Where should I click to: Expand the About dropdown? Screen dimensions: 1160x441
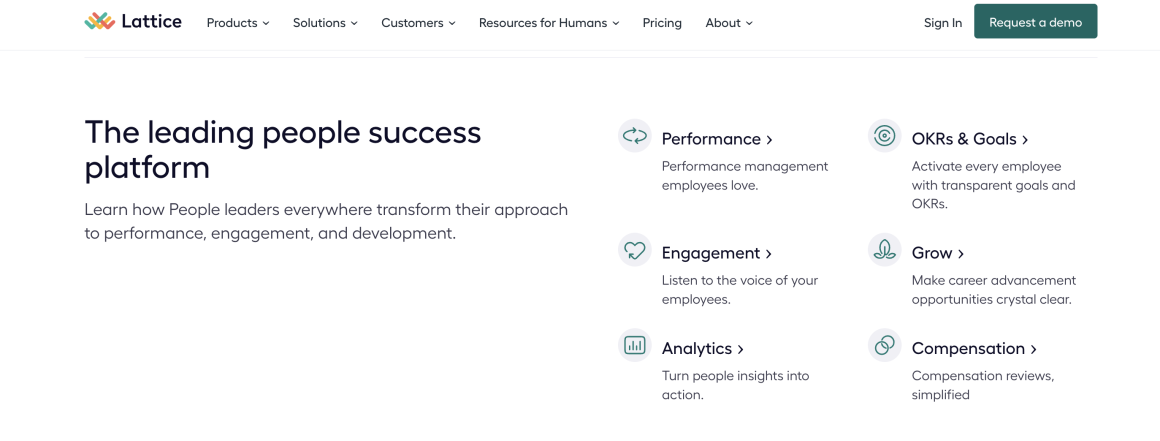coord(729,23)
